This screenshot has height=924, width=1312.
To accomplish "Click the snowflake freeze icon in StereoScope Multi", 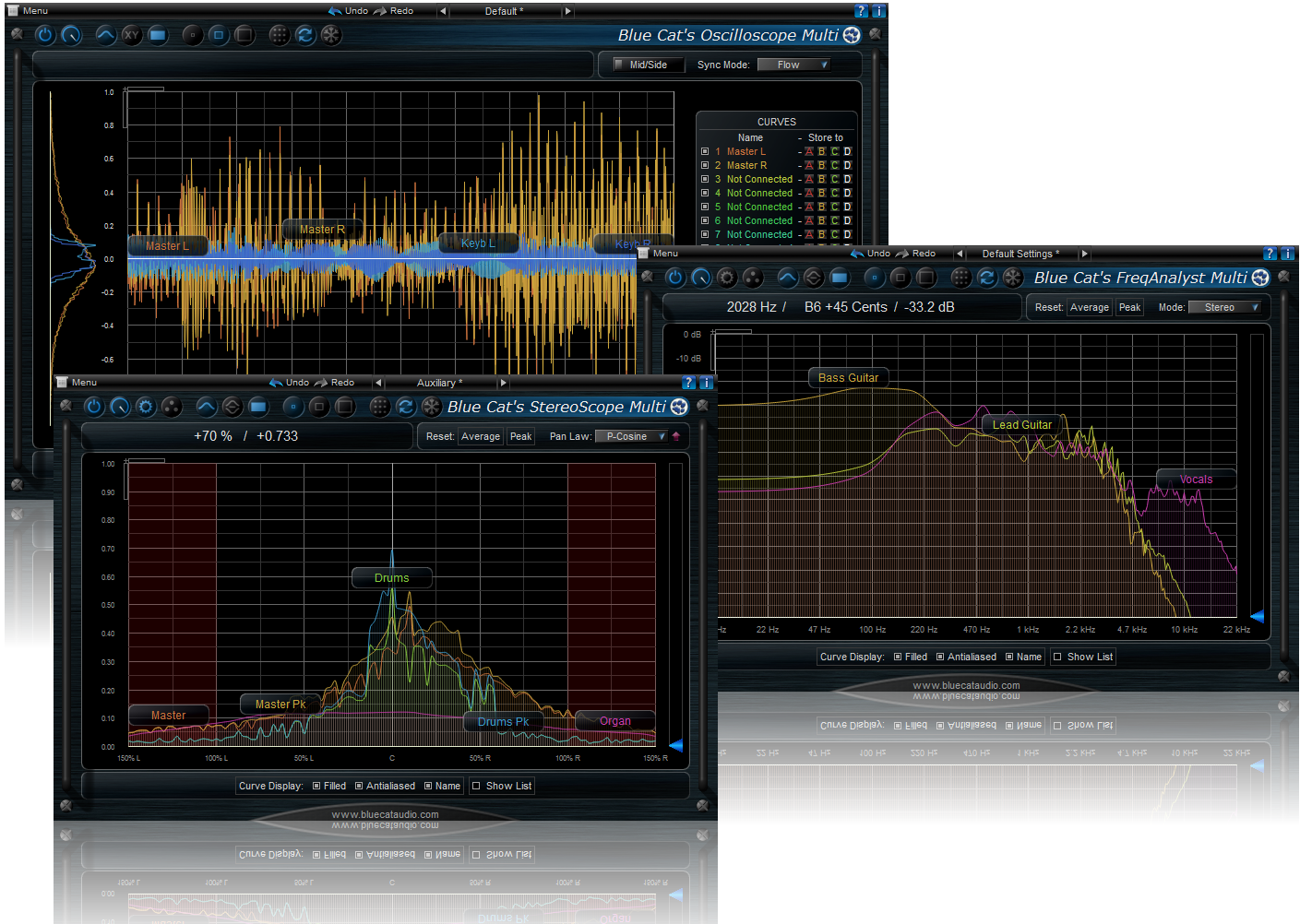I will [432, 407].
